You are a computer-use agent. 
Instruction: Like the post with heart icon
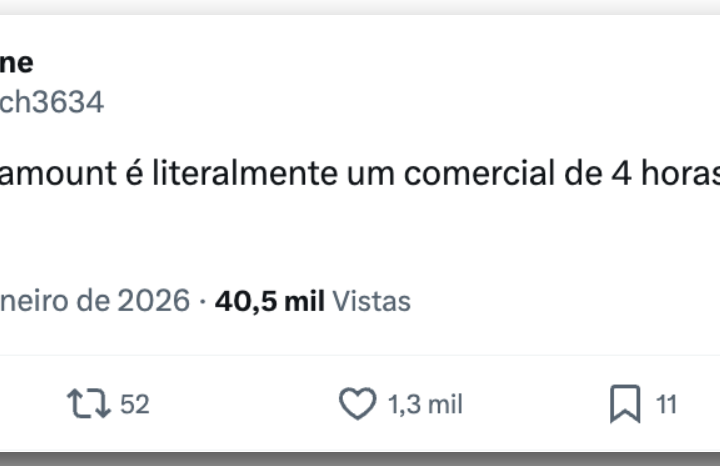[x=357, y=404]
